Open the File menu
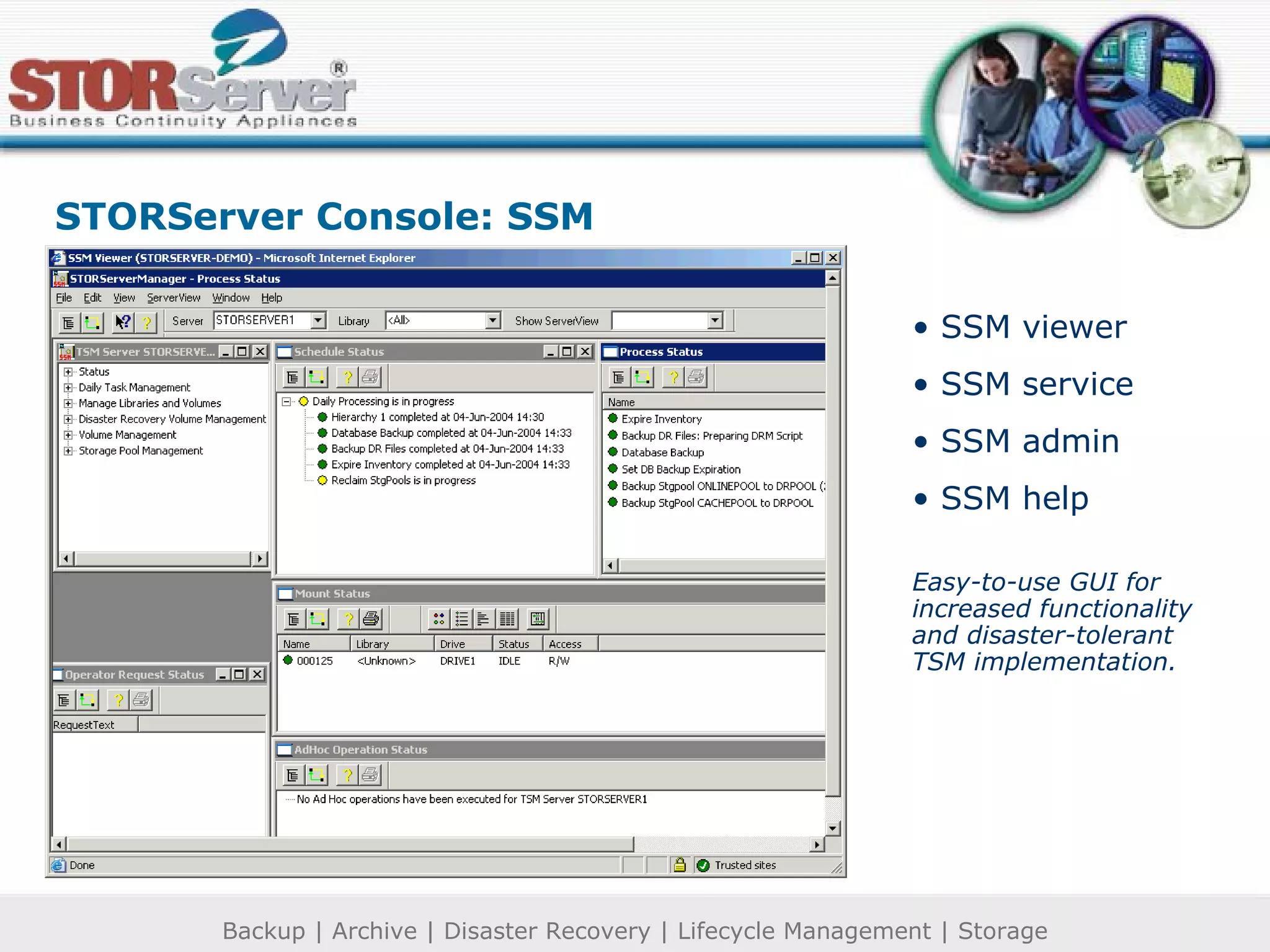 [64, 298]
